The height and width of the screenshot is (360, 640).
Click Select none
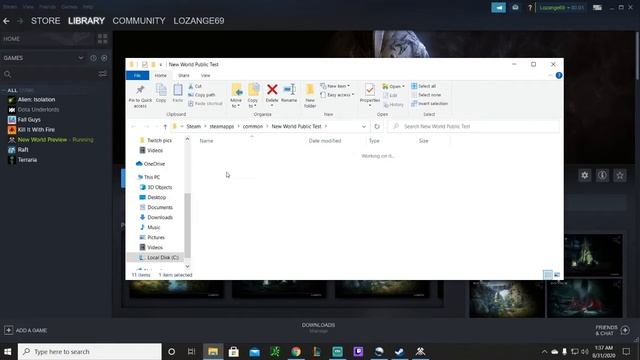(x=426, y=95)
